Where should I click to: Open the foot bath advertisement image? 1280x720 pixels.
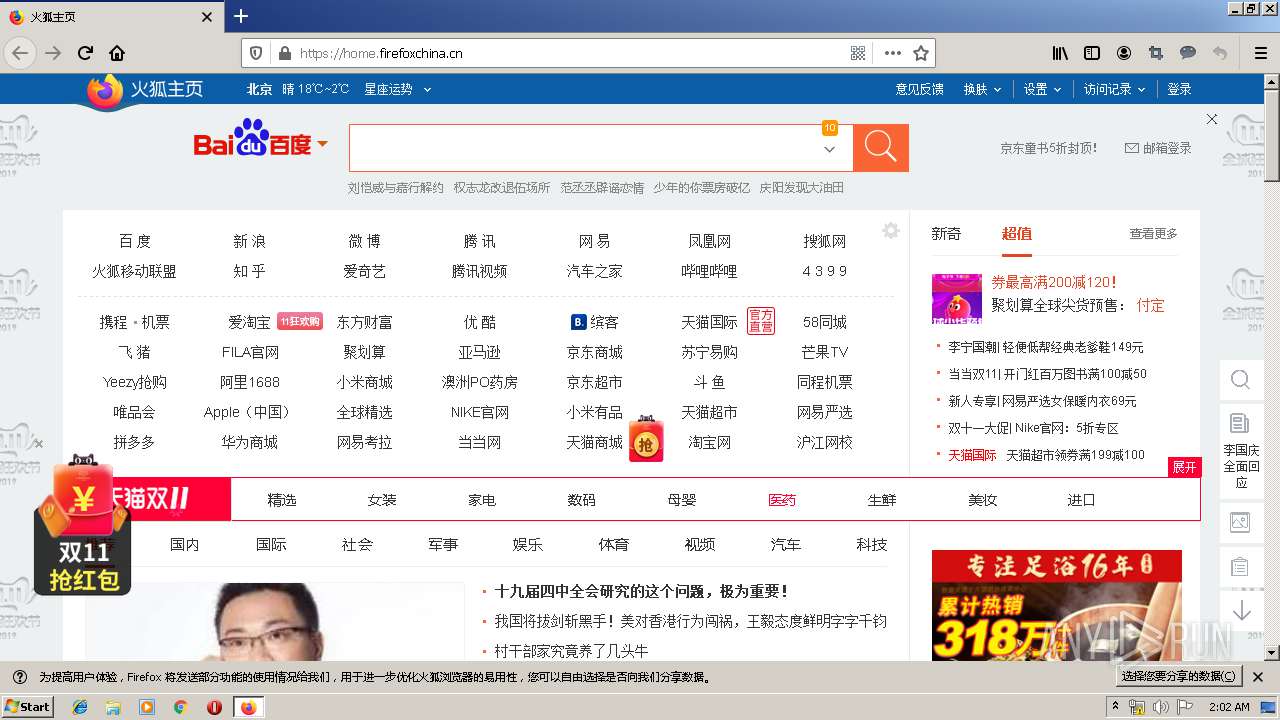(1057, 605)
